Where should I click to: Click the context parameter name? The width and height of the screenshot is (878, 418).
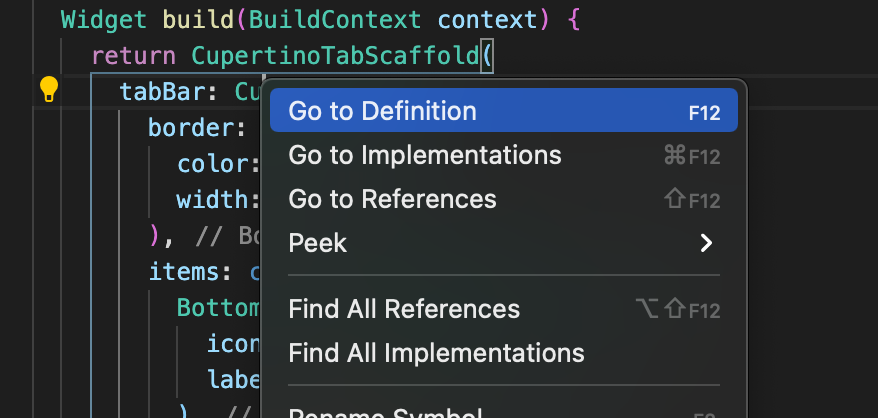click(487, 20)
